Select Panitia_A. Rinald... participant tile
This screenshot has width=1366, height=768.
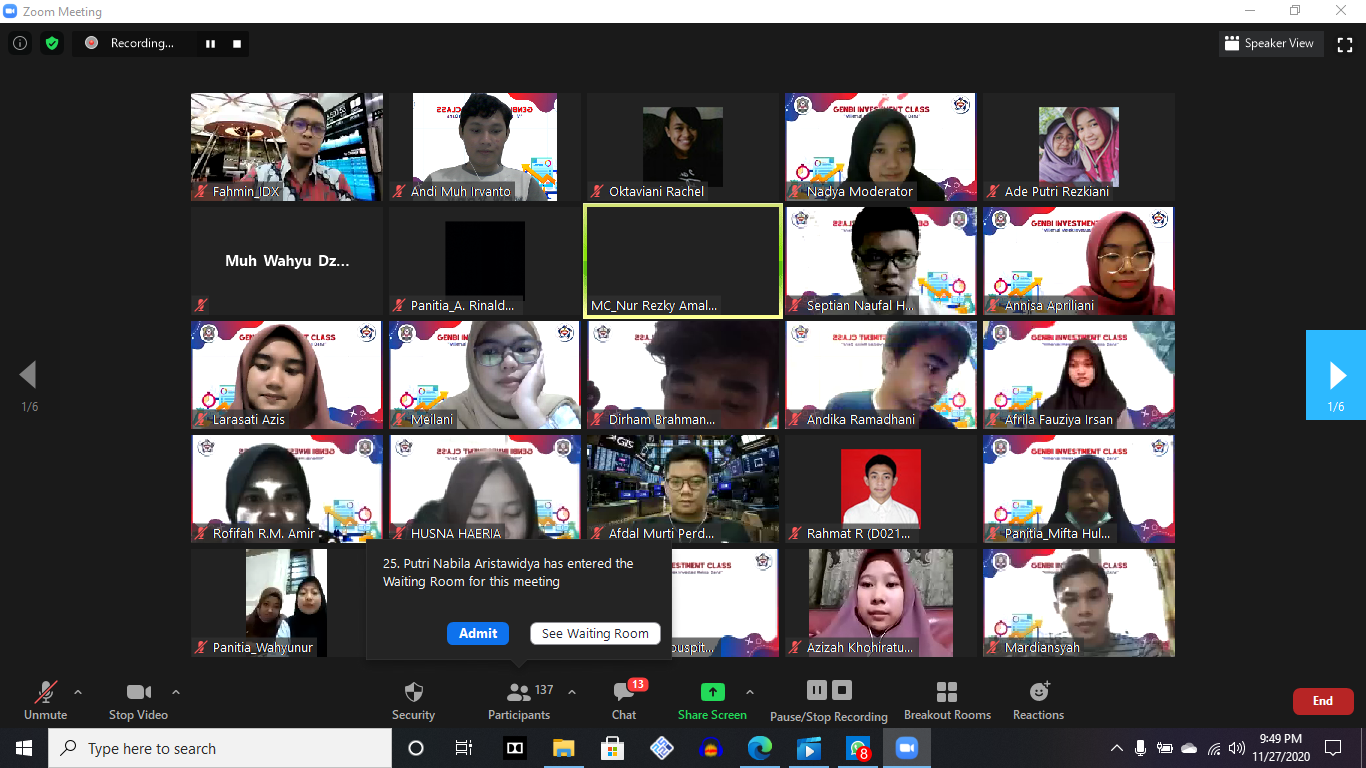(485, 261)
